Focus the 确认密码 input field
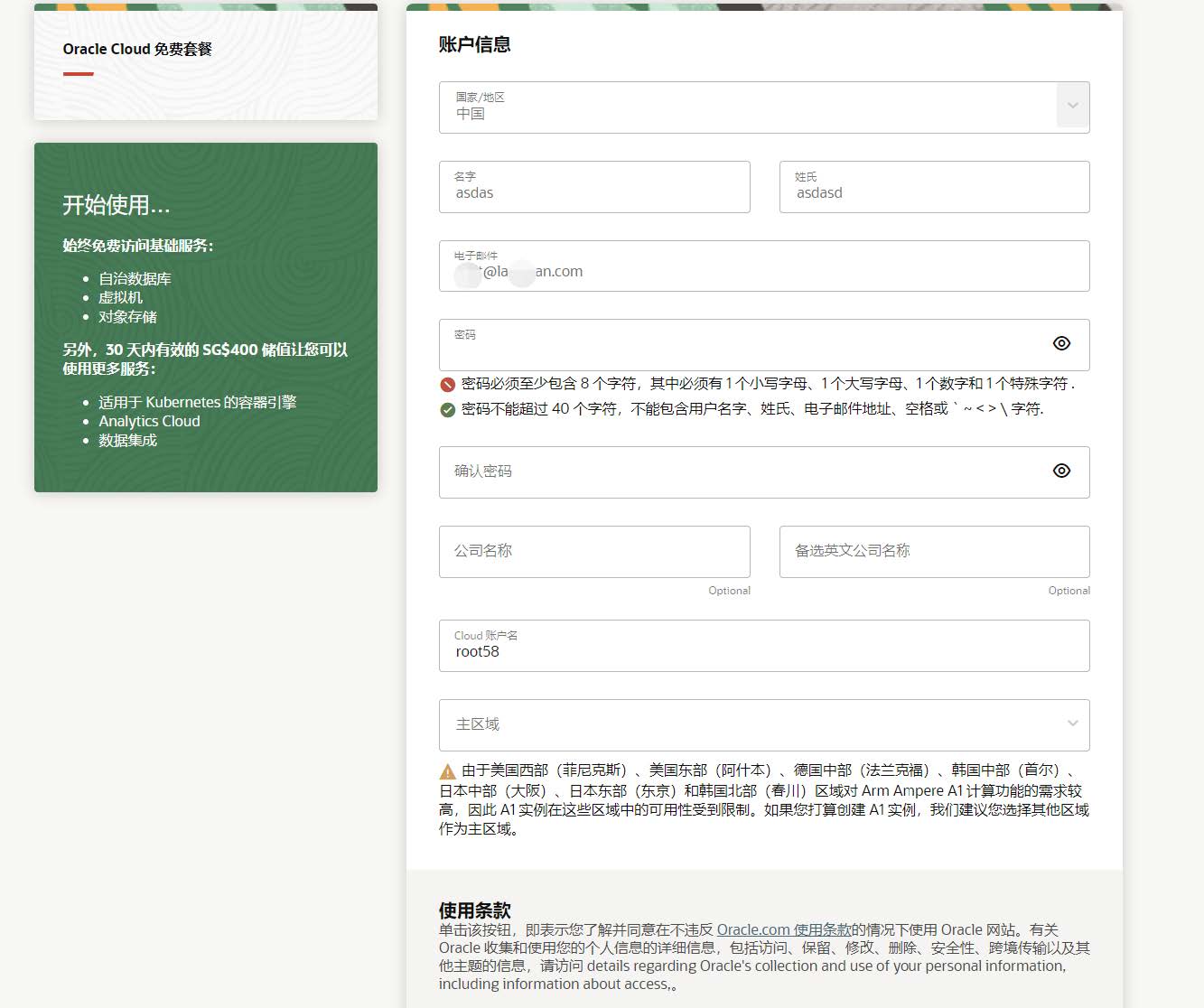The width and height of the screenshot is (1204, 1008). pyautogui.click(x=764, y=472)
